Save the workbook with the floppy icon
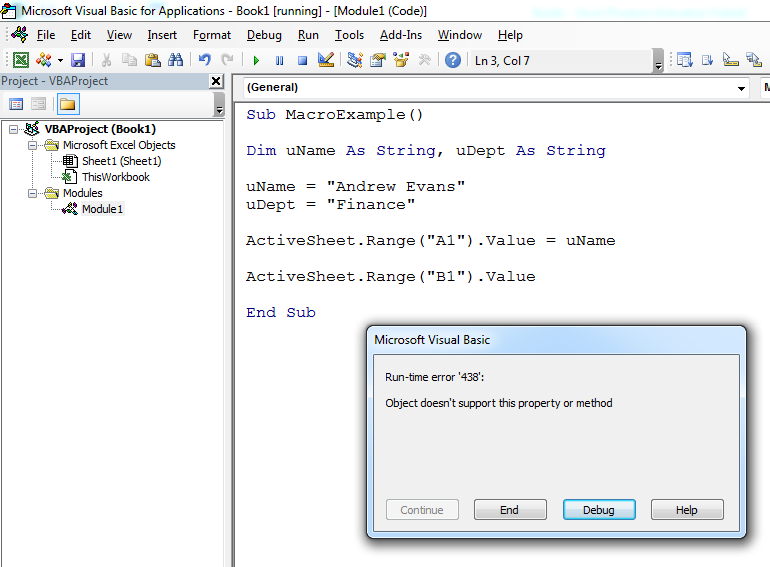 (78, 60)
